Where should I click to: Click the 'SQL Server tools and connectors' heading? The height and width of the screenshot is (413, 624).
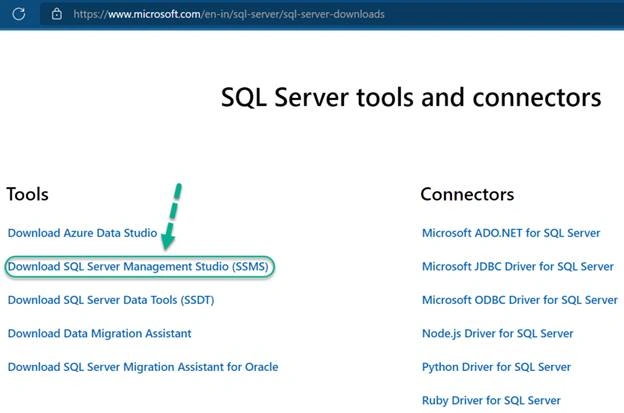pyautogui.click(x=411, y=97)
